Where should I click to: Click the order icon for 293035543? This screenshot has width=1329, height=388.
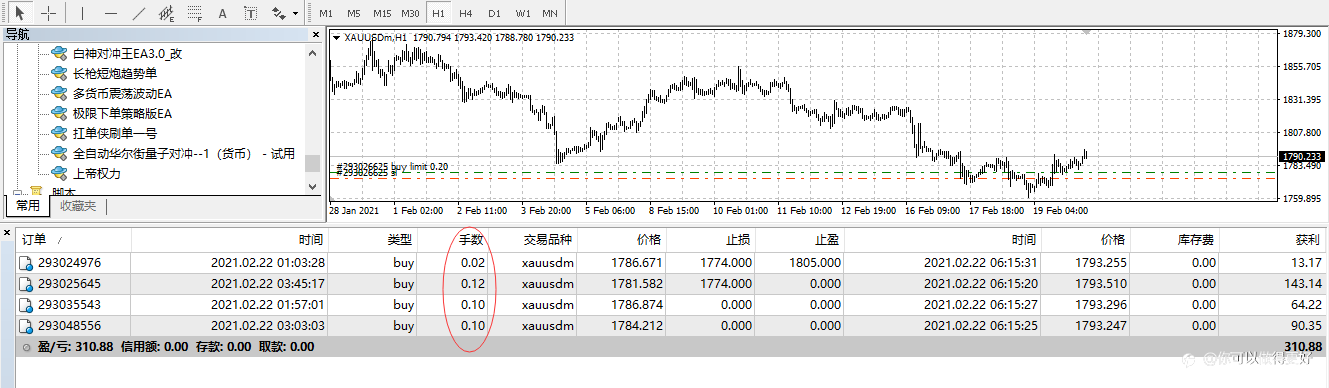(x=26, y=304)
